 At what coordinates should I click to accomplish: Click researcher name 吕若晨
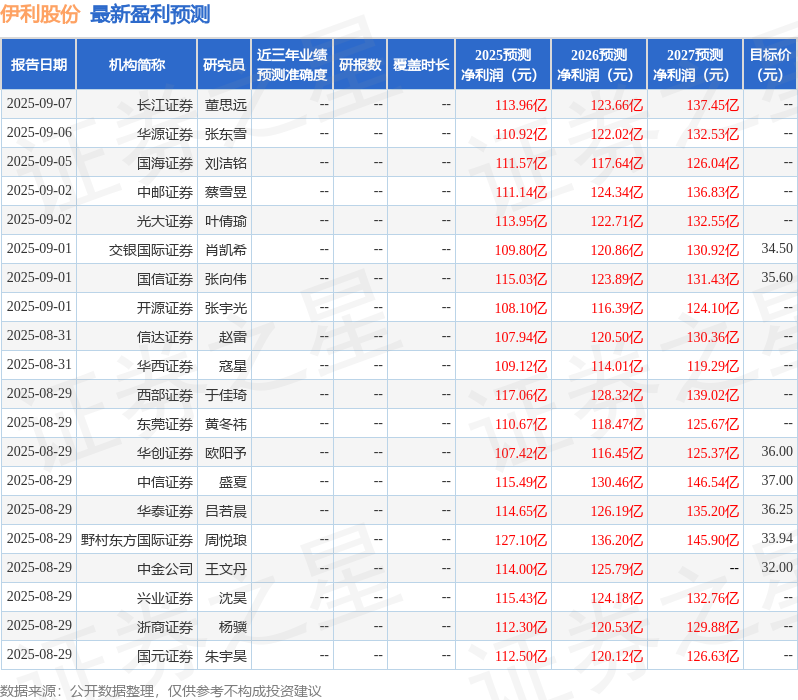(225, 512)
